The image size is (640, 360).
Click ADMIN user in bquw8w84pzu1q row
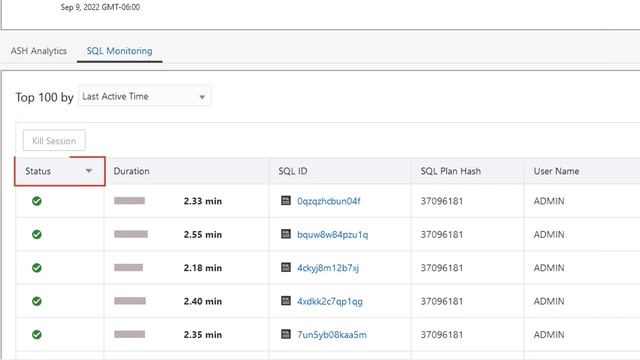(x=549, y=235)
